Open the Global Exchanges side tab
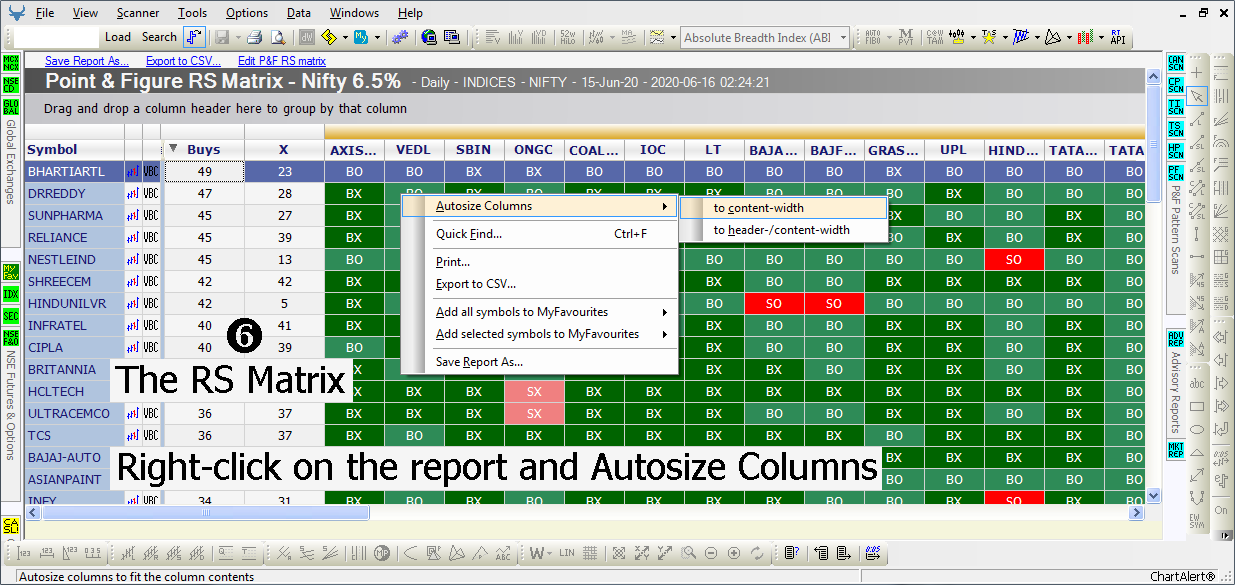 [11, 162]
